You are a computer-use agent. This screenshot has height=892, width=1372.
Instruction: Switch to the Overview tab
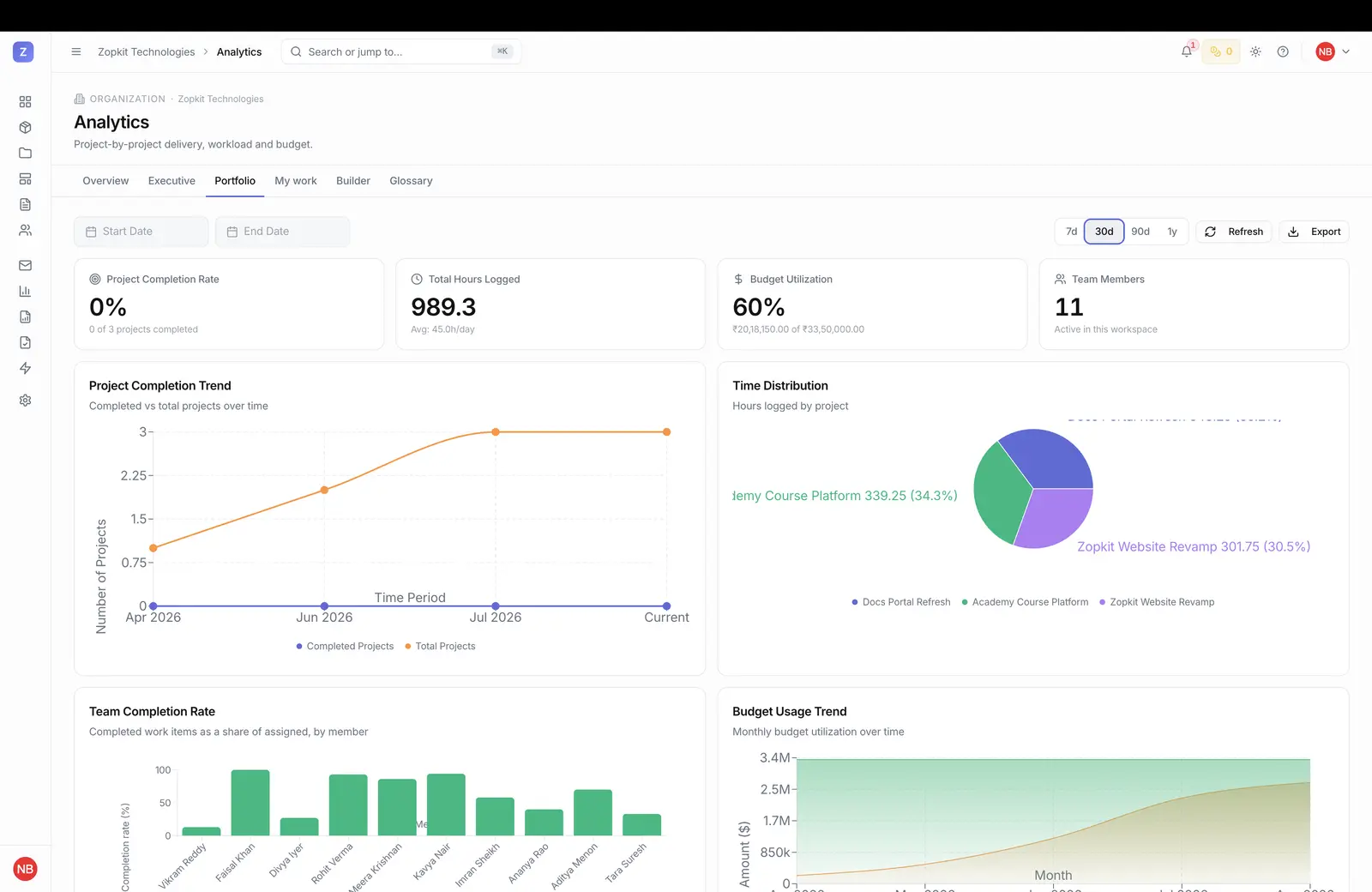105,181
